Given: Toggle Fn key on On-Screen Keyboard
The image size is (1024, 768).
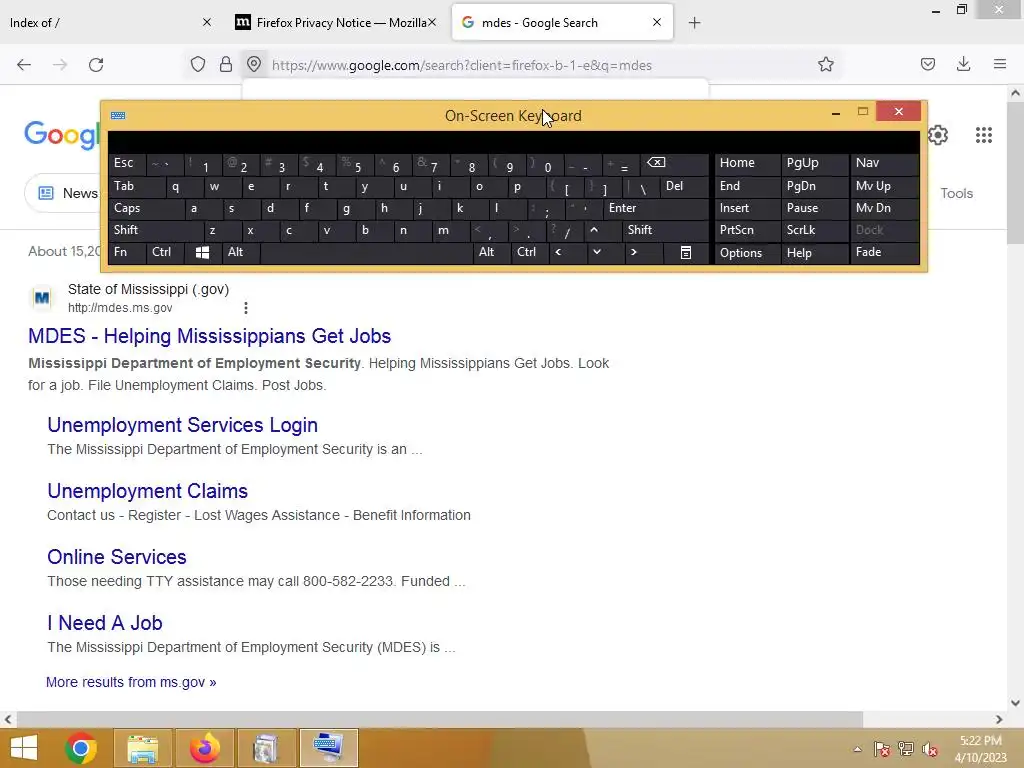Looking at the screenshot, I should pyautogui.click(x=127, y=253).
